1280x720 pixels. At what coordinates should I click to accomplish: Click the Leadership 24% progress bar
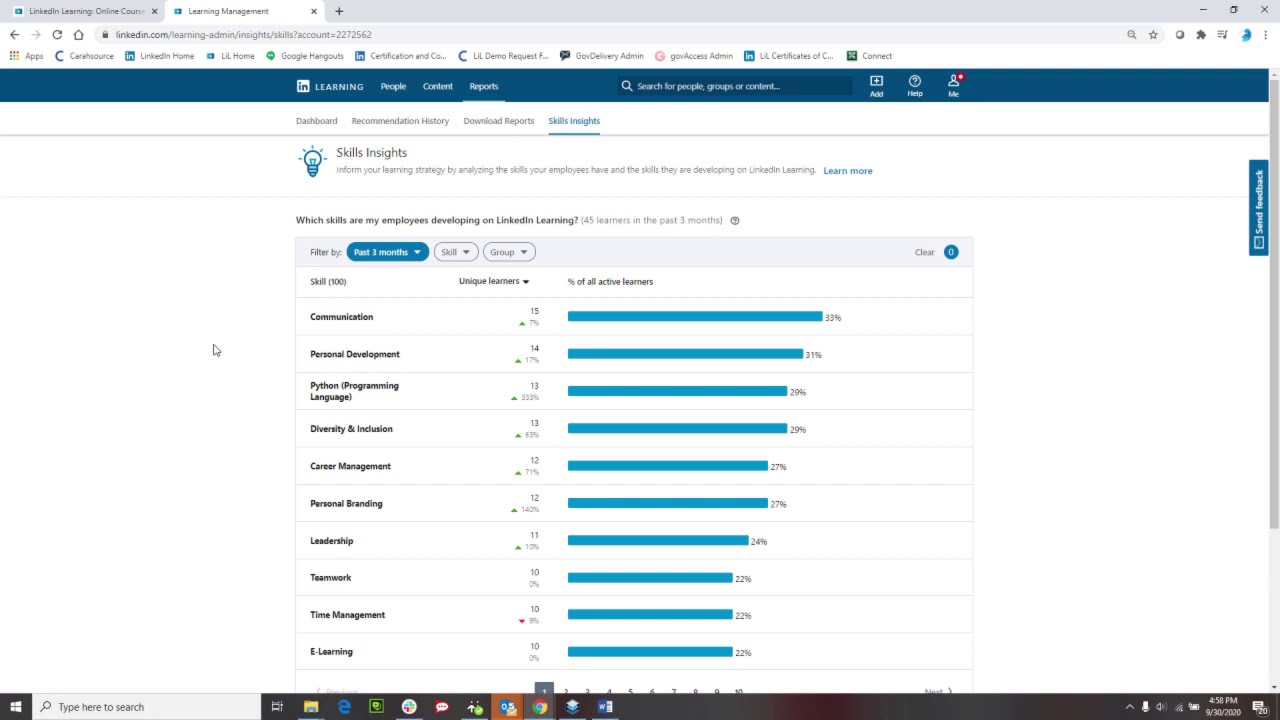click(x=658, y=541)
